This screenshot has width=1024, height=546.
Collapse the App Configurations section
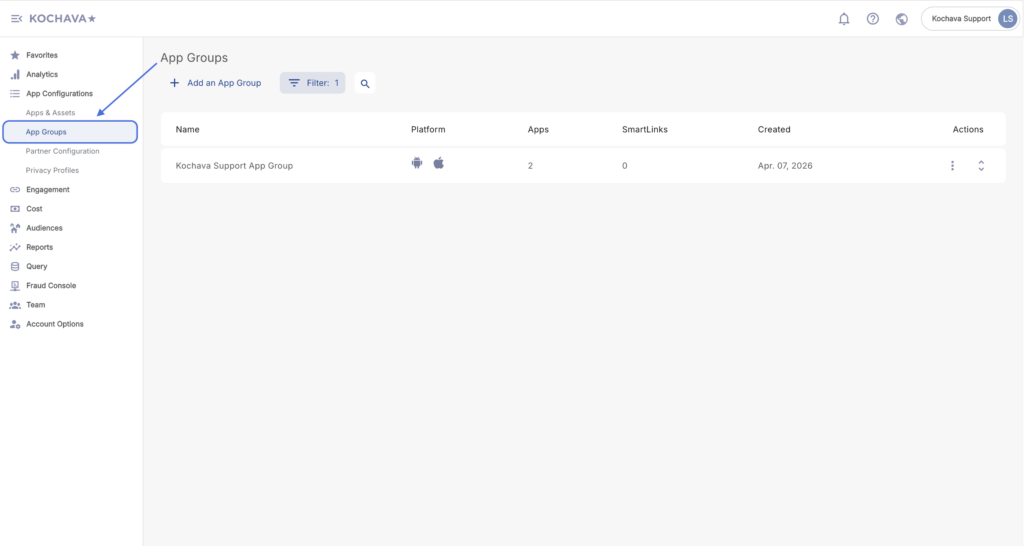59,94
